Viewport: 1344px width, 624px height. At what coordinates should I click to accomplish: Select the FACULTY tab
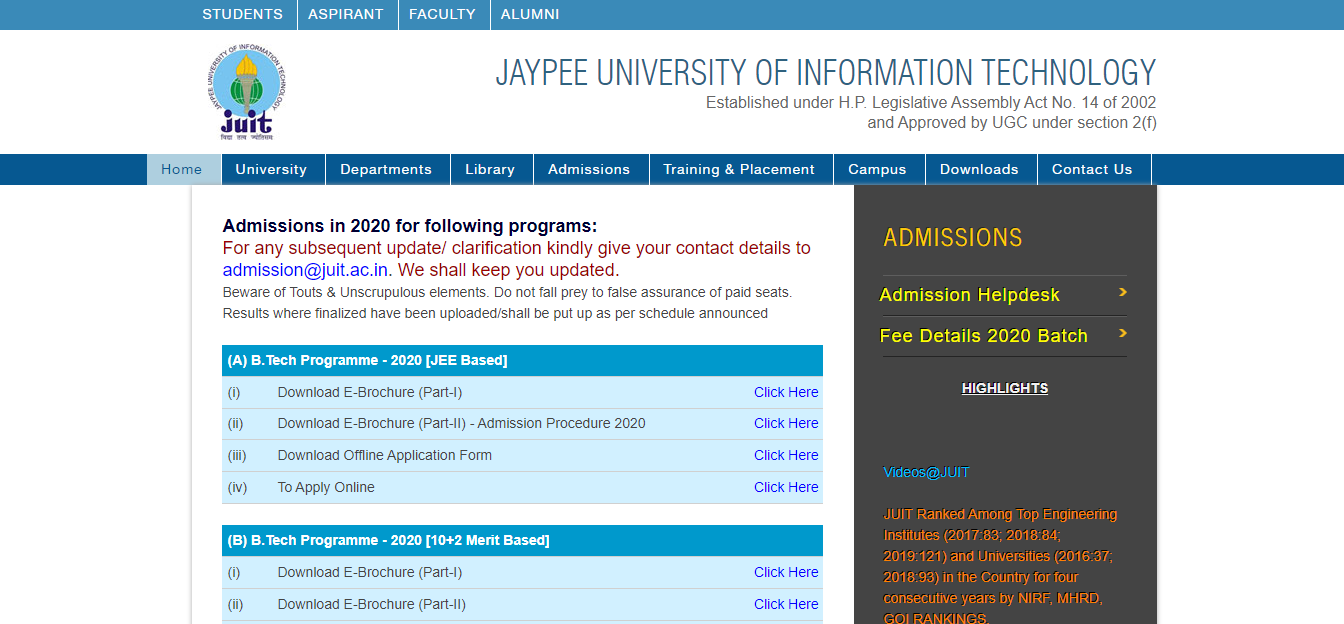coord(443,14)
